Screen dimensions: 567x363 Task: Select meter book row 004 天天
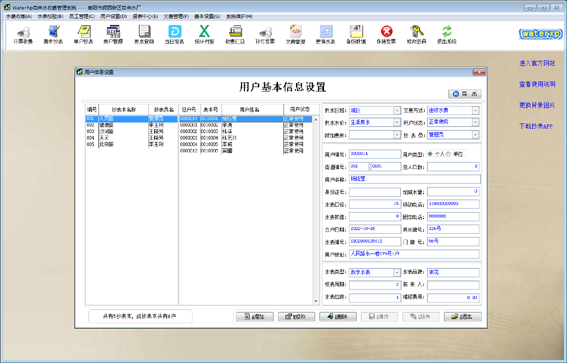tap(131, 138)
